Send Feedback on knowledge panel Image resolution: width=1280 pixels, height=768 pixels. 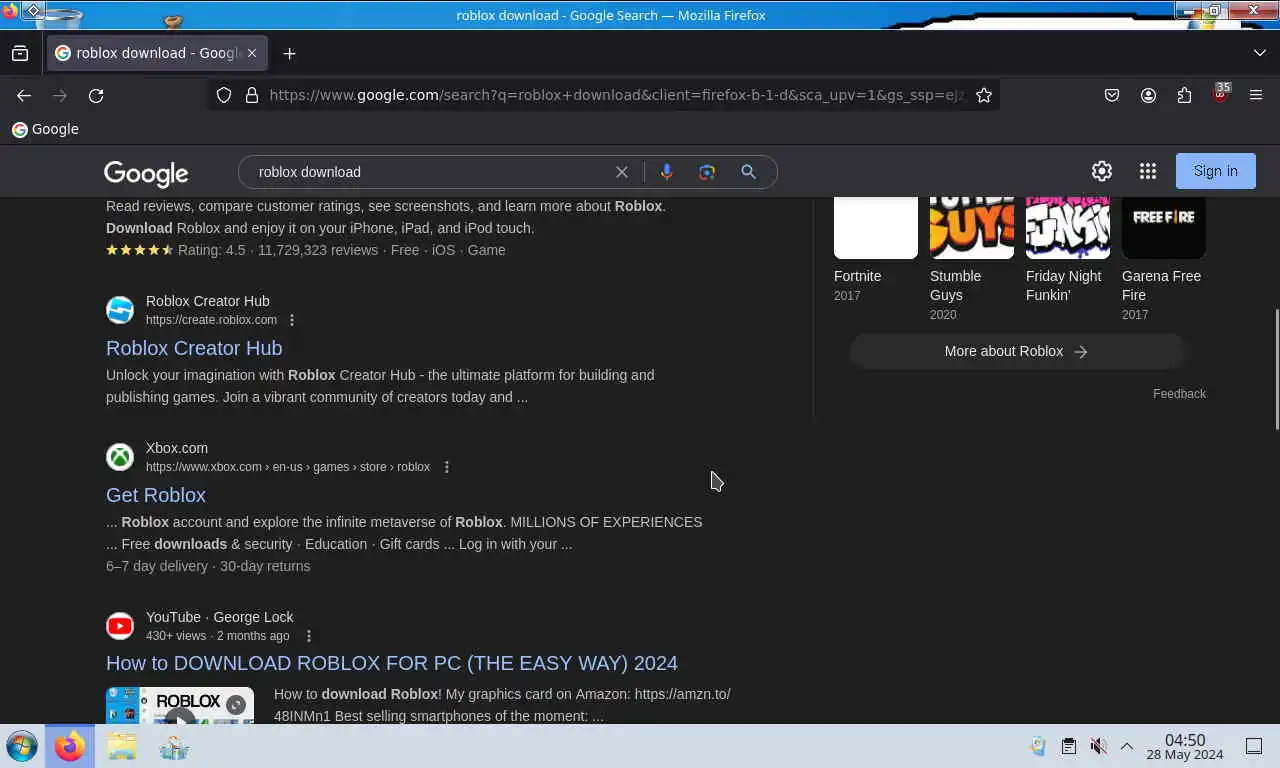coord(1179,394)
